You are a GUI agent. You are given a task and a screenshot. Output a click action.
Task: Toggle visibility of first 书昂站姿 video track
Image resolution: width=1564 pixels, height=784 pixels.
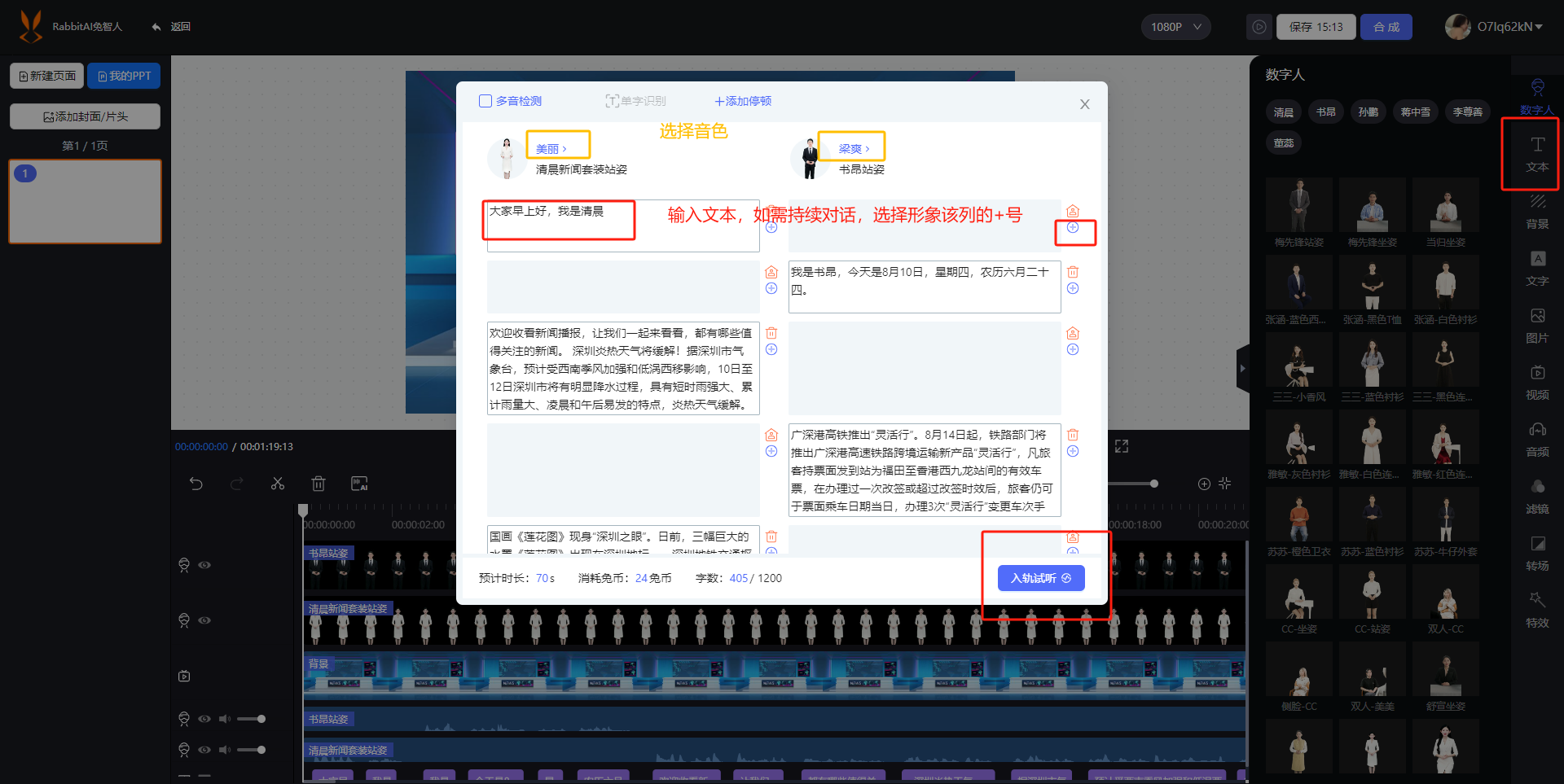(x=204, y=565)
